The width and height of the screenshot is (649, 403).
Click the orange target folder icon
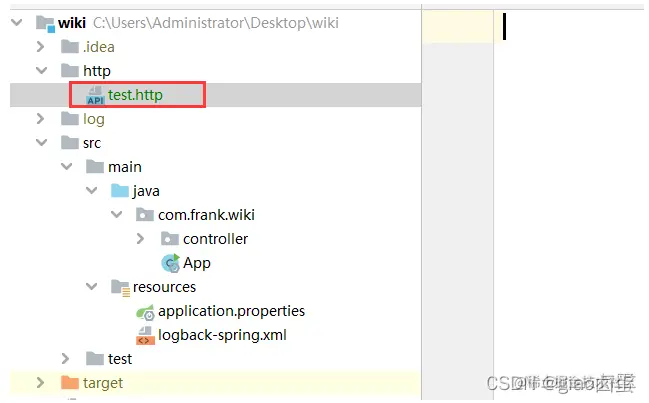click(70, 382)
